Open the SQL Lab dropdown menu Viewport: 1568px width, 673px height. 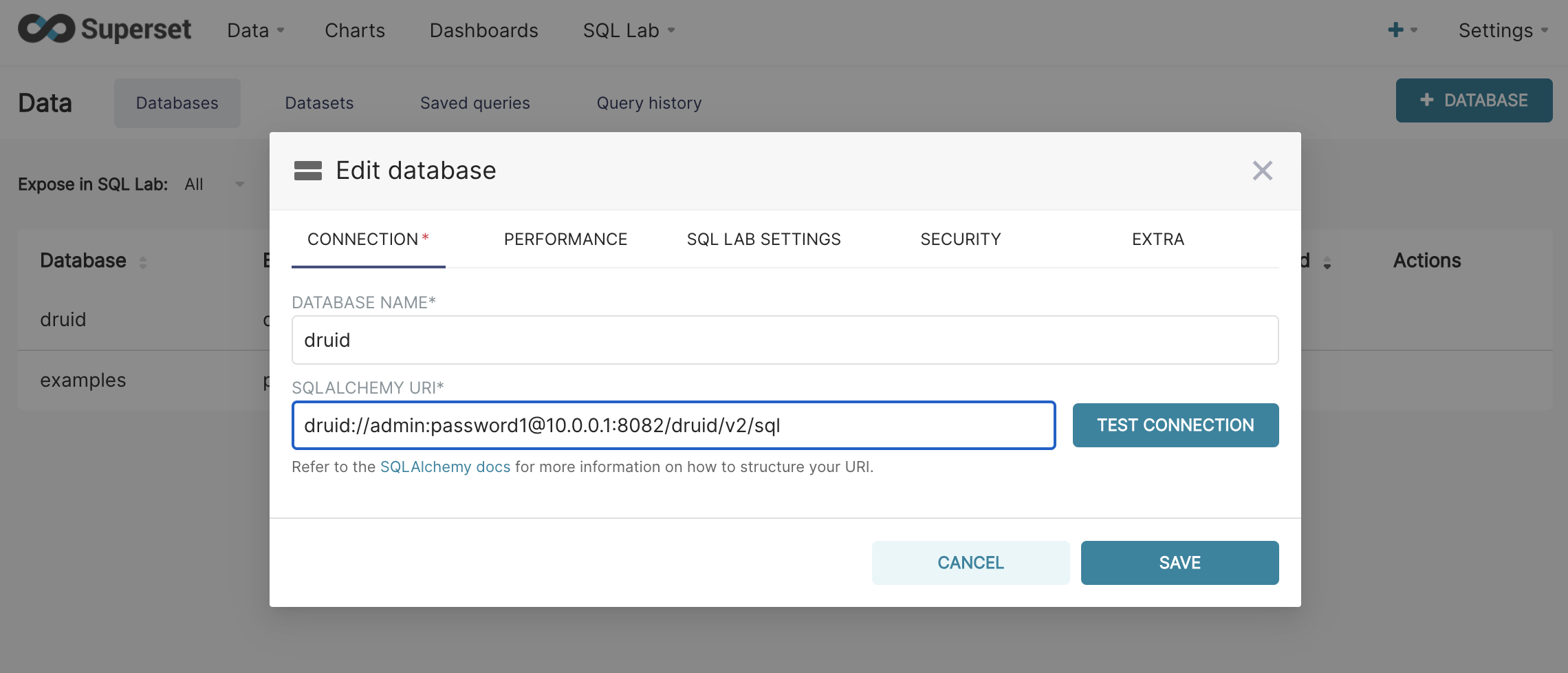628,30
